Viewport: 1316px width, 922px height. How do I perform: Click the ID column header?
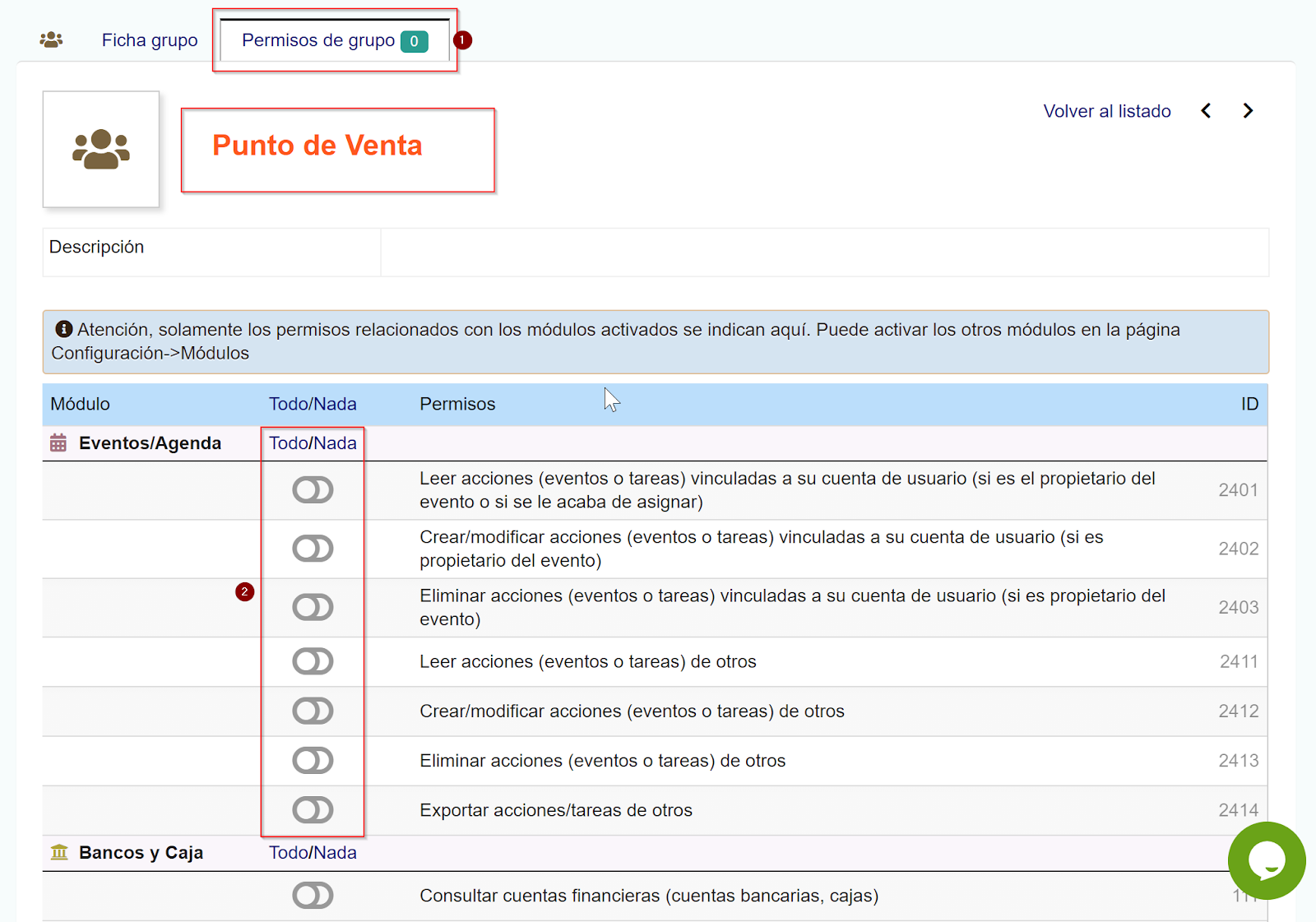(1249, 404)
